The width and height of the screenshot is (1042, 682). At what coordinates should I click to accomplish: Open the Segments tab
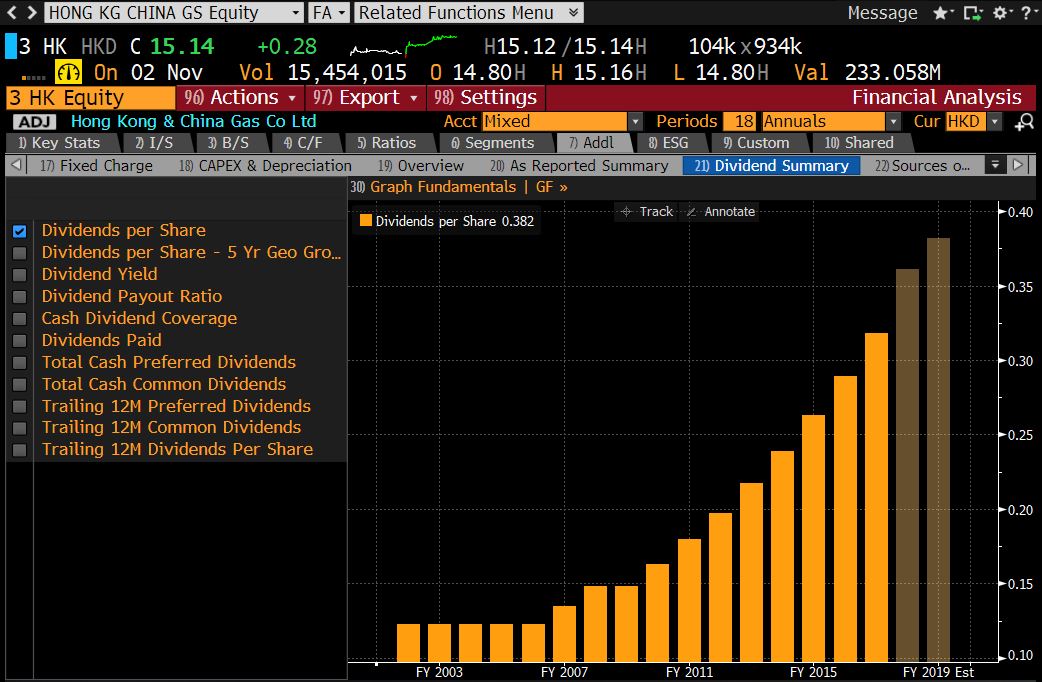pyautogui.click(x=495, y=143)
